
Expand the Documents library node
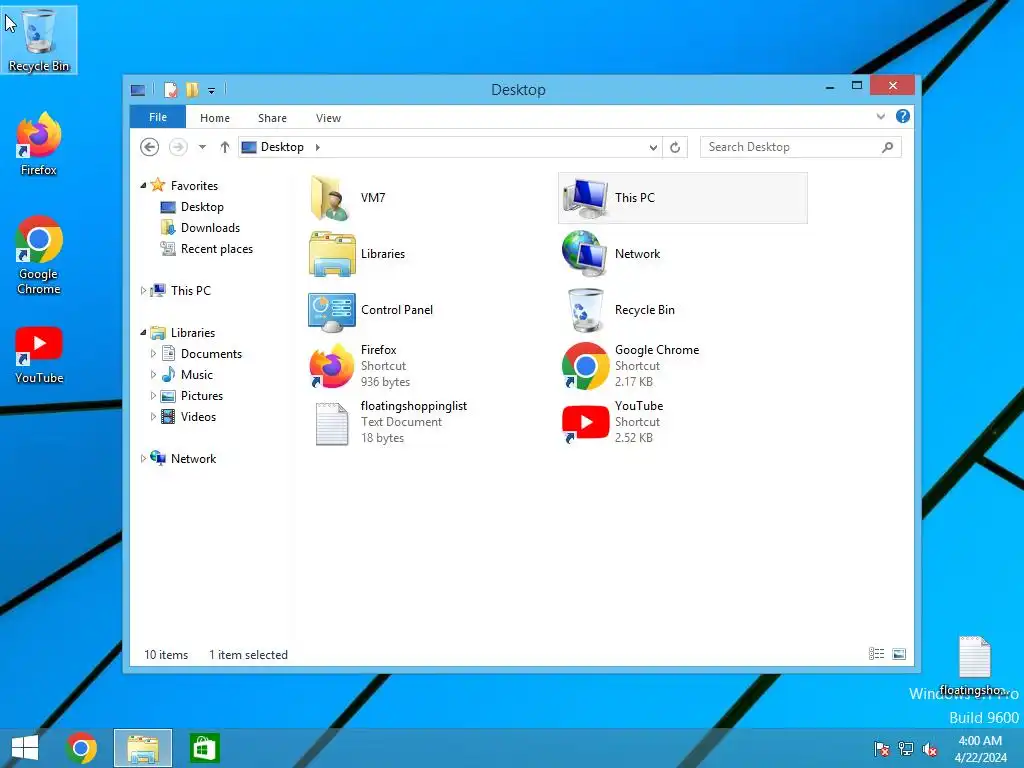click(153, 353)
